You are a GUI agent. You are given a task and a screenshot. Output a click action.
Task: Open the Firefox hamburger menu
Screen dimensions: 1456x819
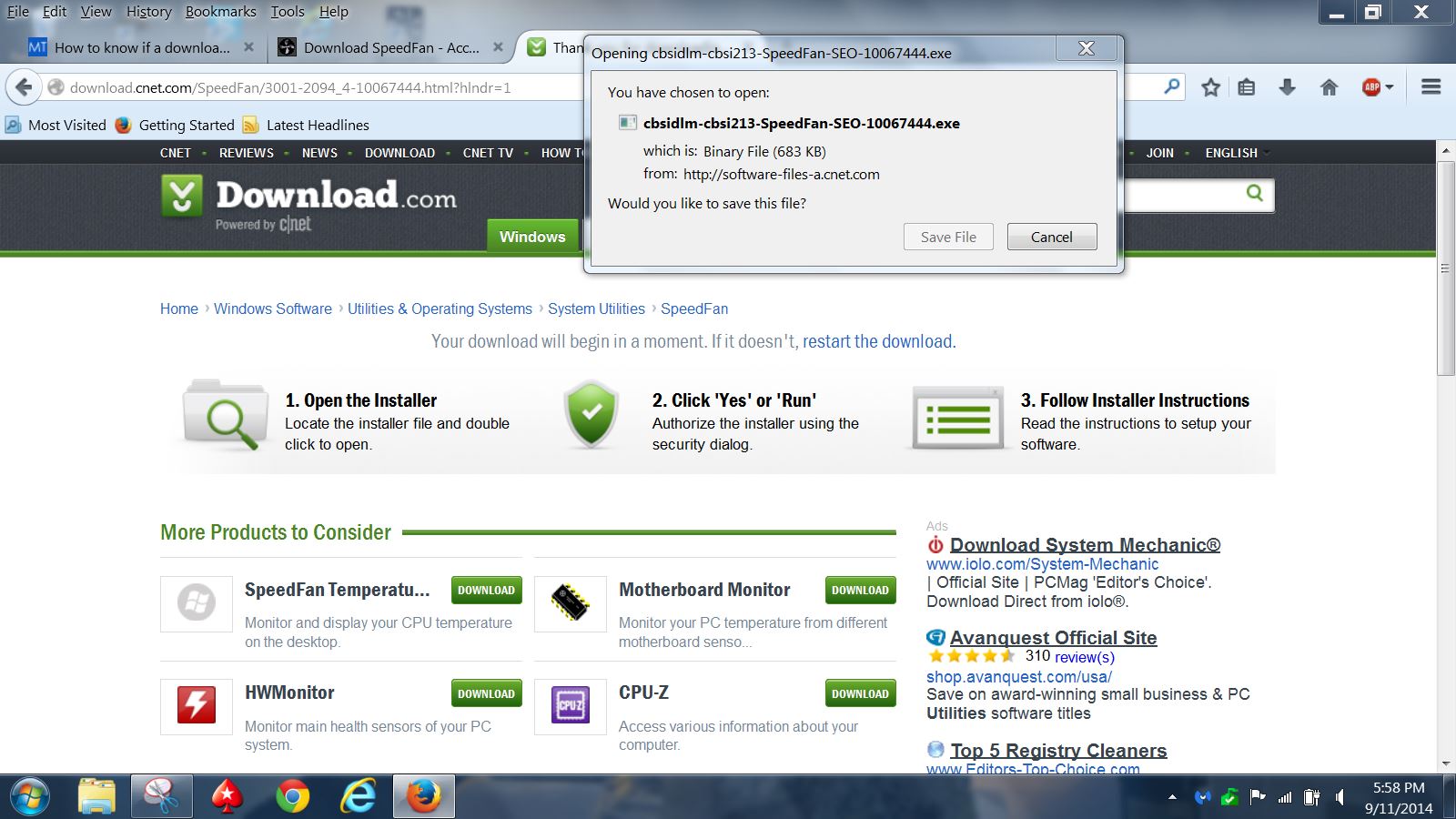coord(1431,87)
